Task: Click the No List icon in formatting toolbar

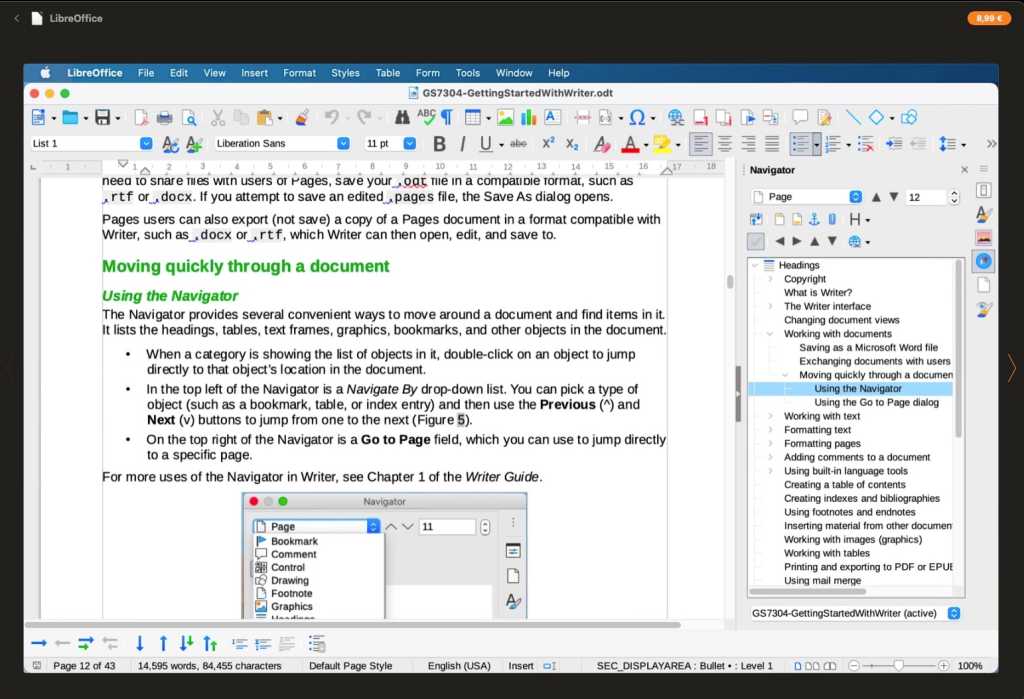Action: (x=865, y=144)
